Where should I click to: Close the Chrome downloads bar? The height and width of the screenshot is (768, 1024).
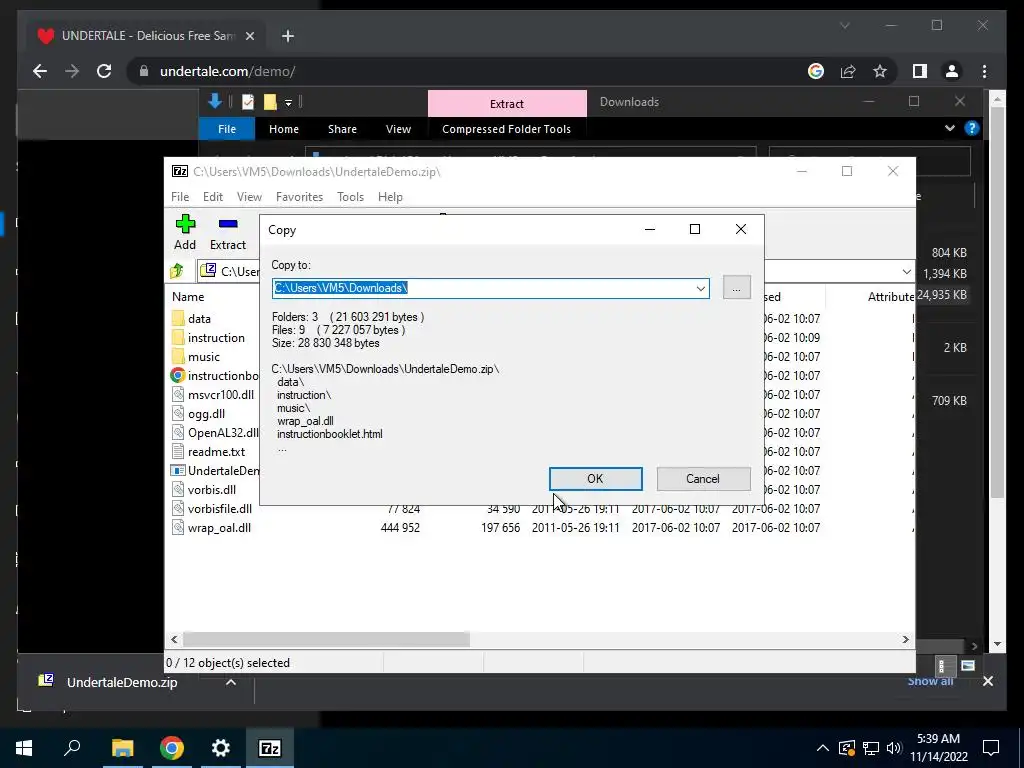point(987,681)
